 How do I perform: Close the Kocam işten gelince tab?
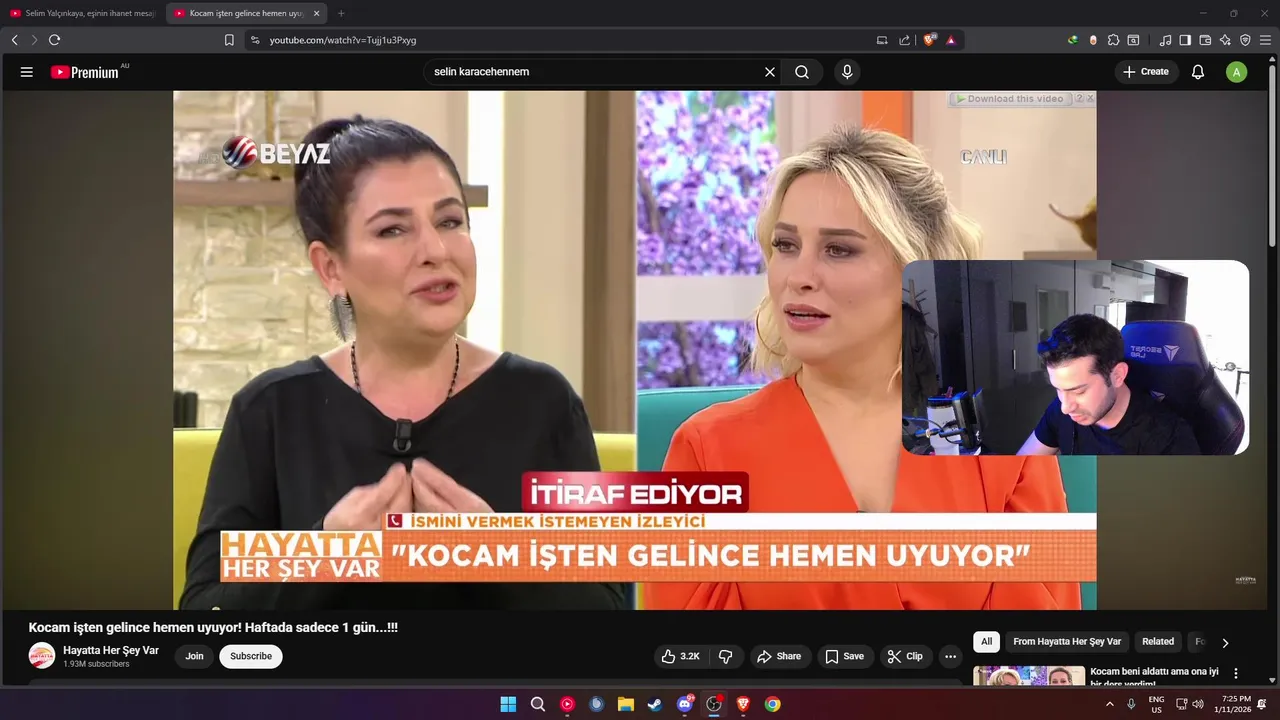pyautogui.click(x=317, y=13)
